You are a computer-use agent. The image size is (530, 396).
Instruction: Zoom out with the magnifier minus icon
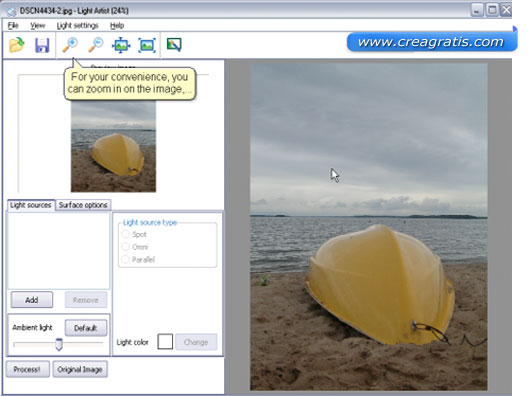[x=96, y=45]
